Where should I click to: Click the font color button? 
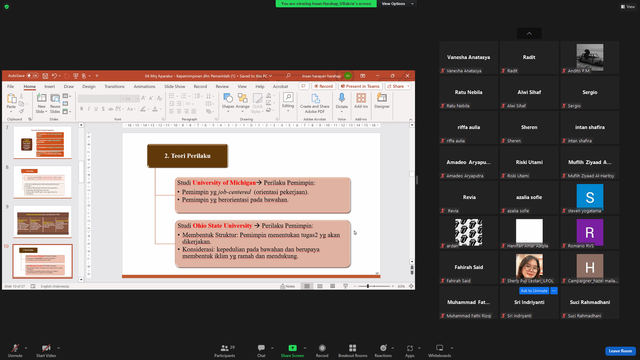coord(155,109)
